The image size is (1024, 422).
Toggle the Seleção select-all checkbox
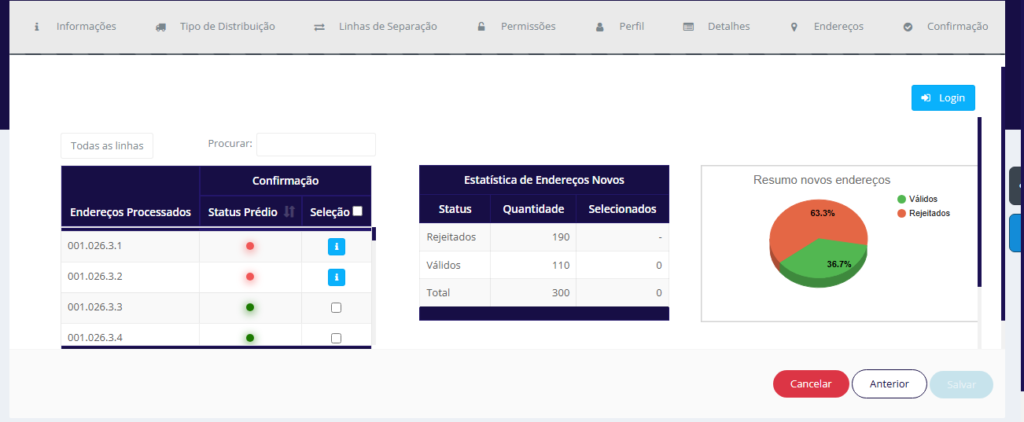[x=358, y=211]
